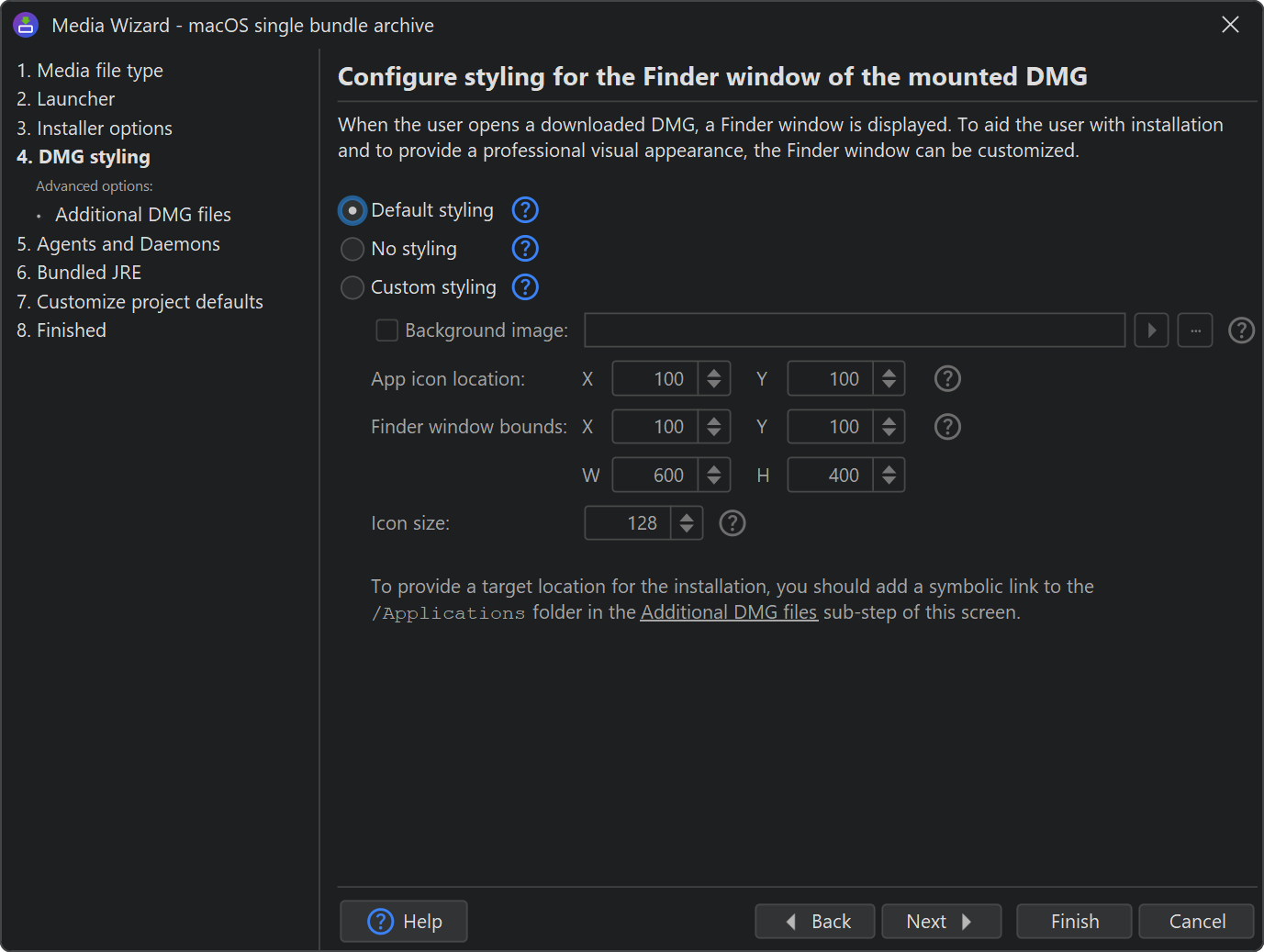Enable the Background image checkbox
This screenshot has height=952, width=1264.
tap(387, 330)
